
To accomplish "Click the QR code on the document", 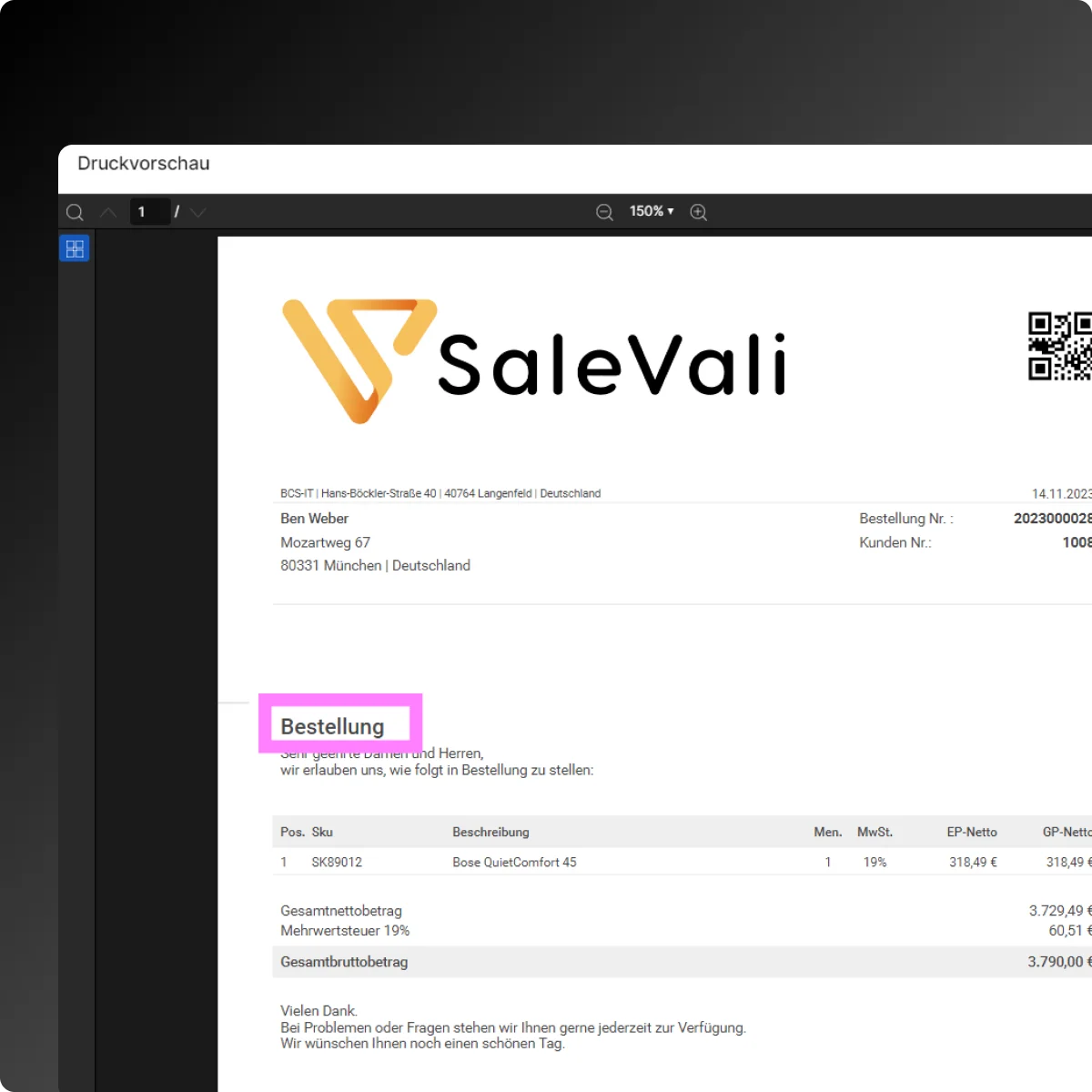I will (1059, 346).
